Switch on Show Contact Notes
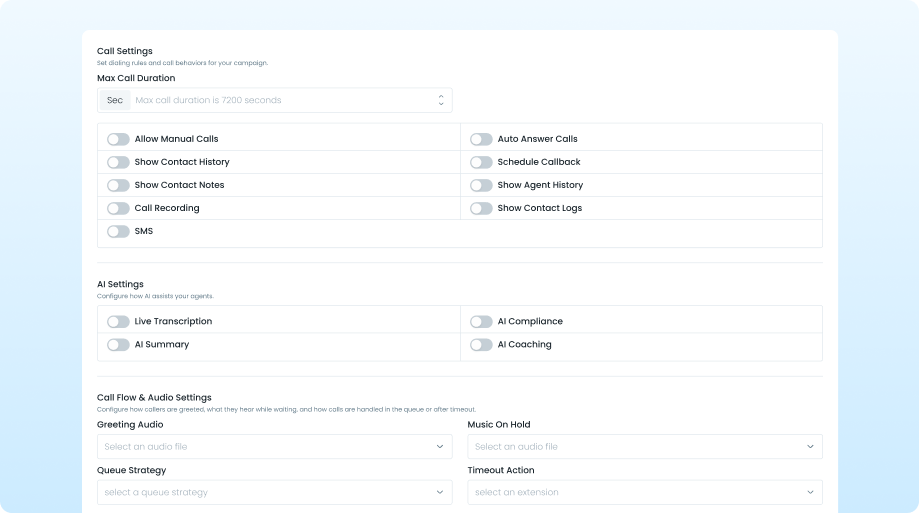919x513 pixels. pos(118,185)
